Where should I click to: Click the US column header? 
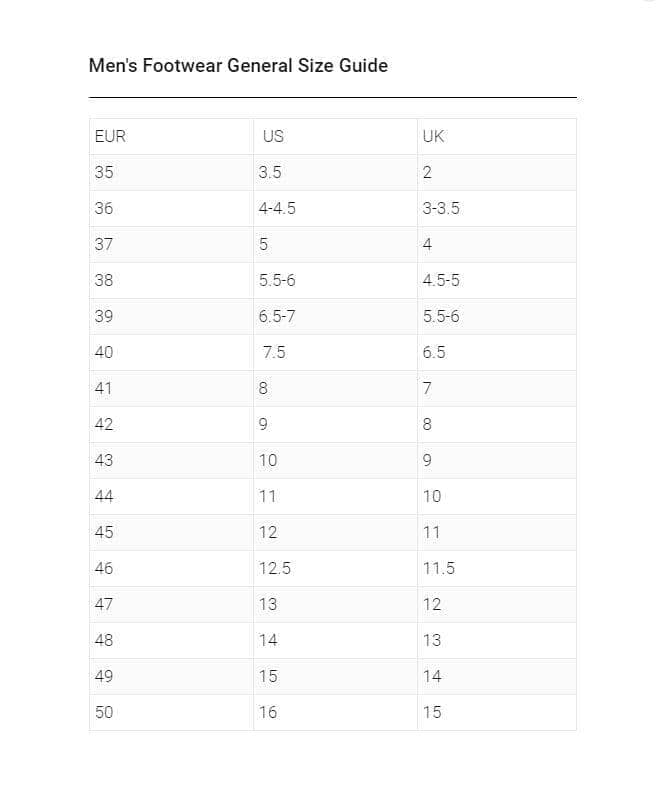273,136
